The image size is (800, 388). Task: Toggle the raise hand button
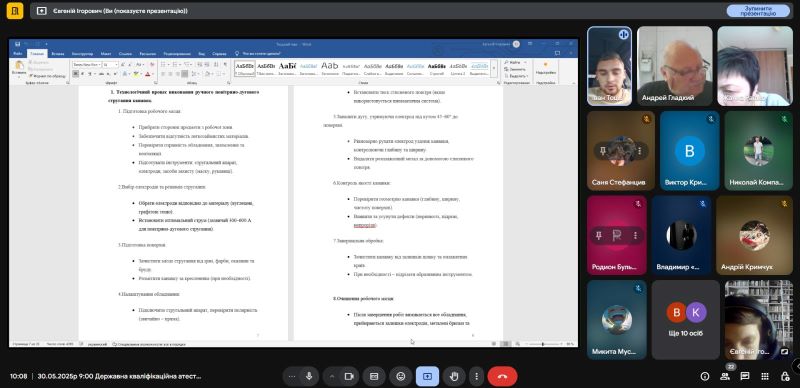pyautogui.click(x=454, y=376)
